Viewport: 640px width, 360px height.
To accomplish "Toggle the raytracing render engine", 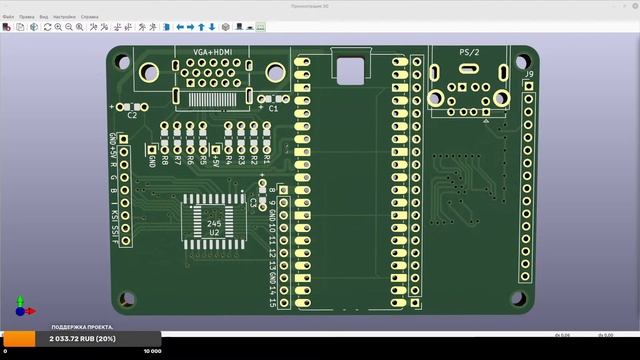I will pyautogui.click(x=34, y=27).
